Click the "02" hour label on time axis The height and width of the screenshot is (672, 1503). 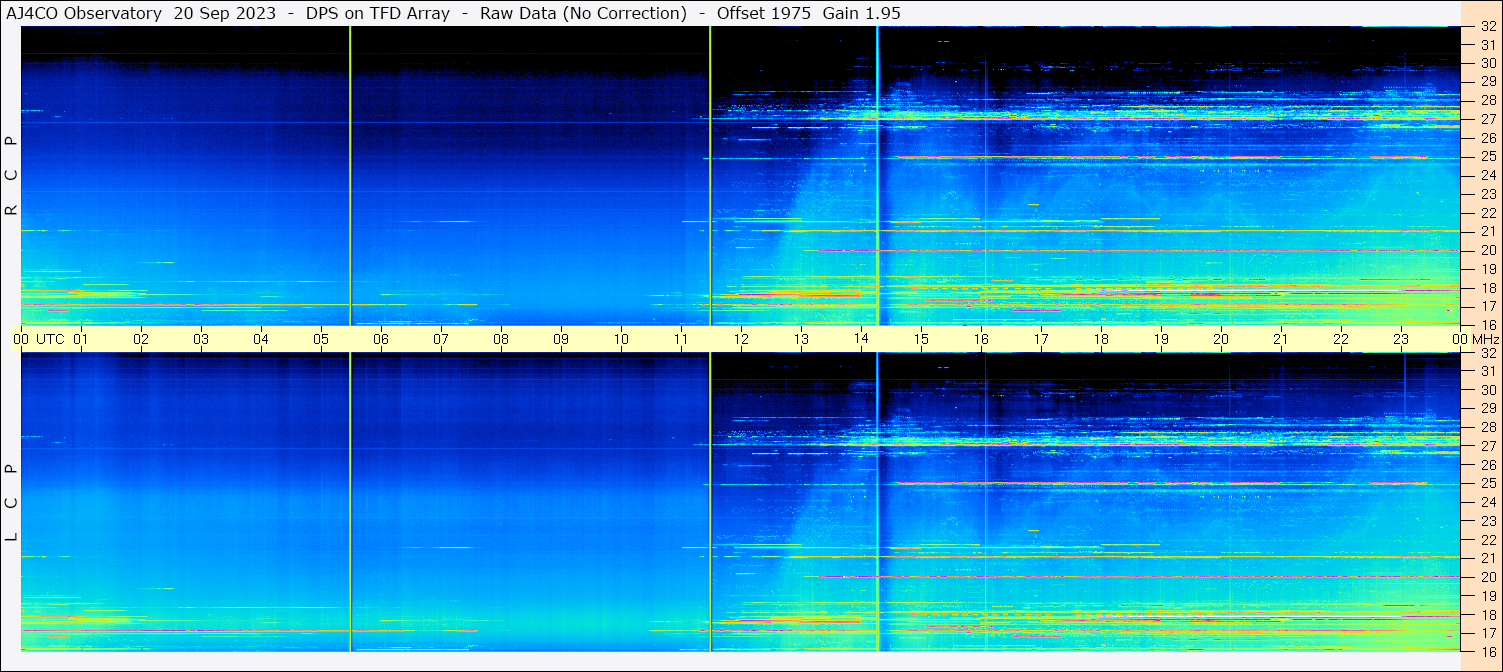click(141, 339)
